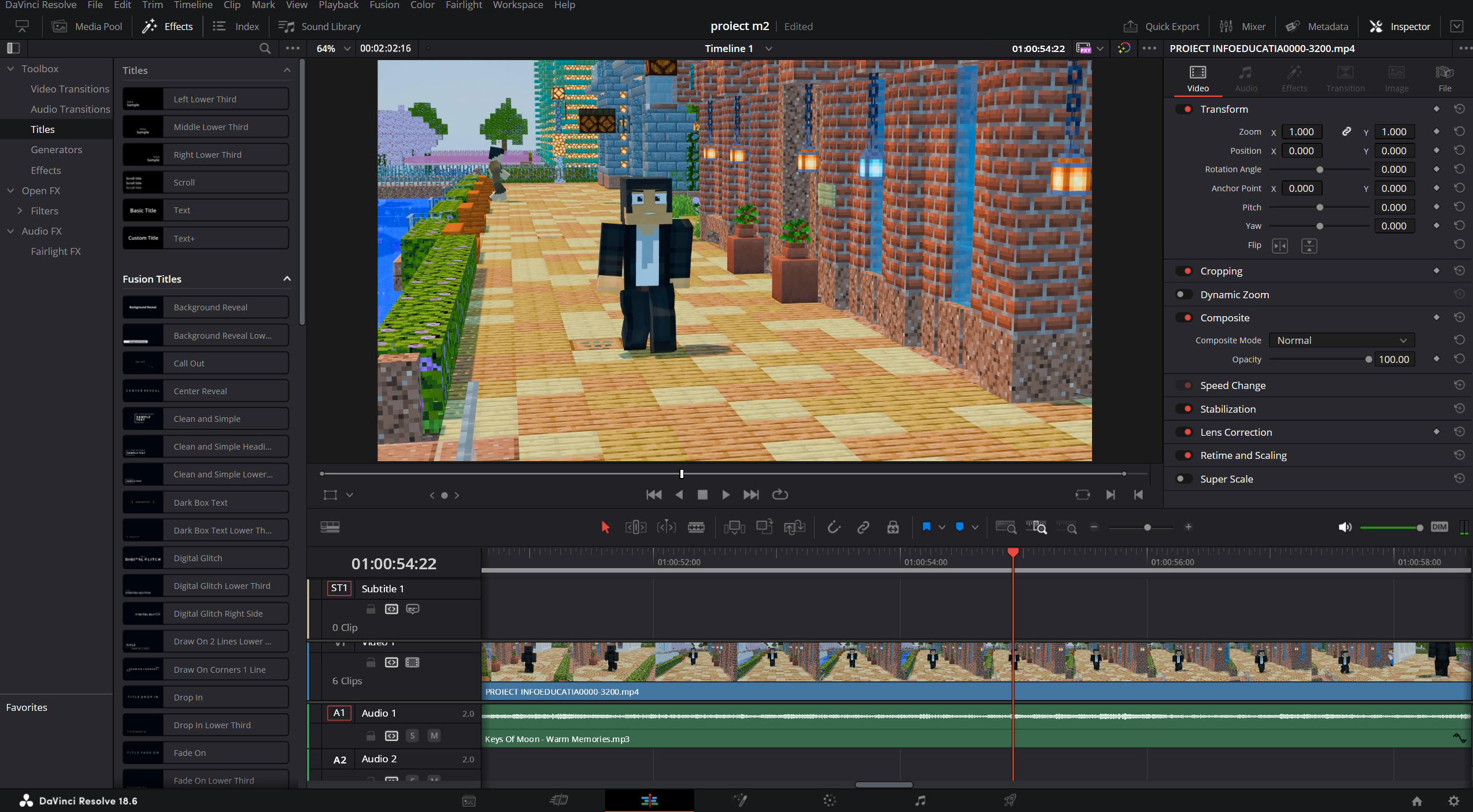Add a blue Marker on timeline
This screenshot has width=1473, height=812.
[x=960, y=527]
